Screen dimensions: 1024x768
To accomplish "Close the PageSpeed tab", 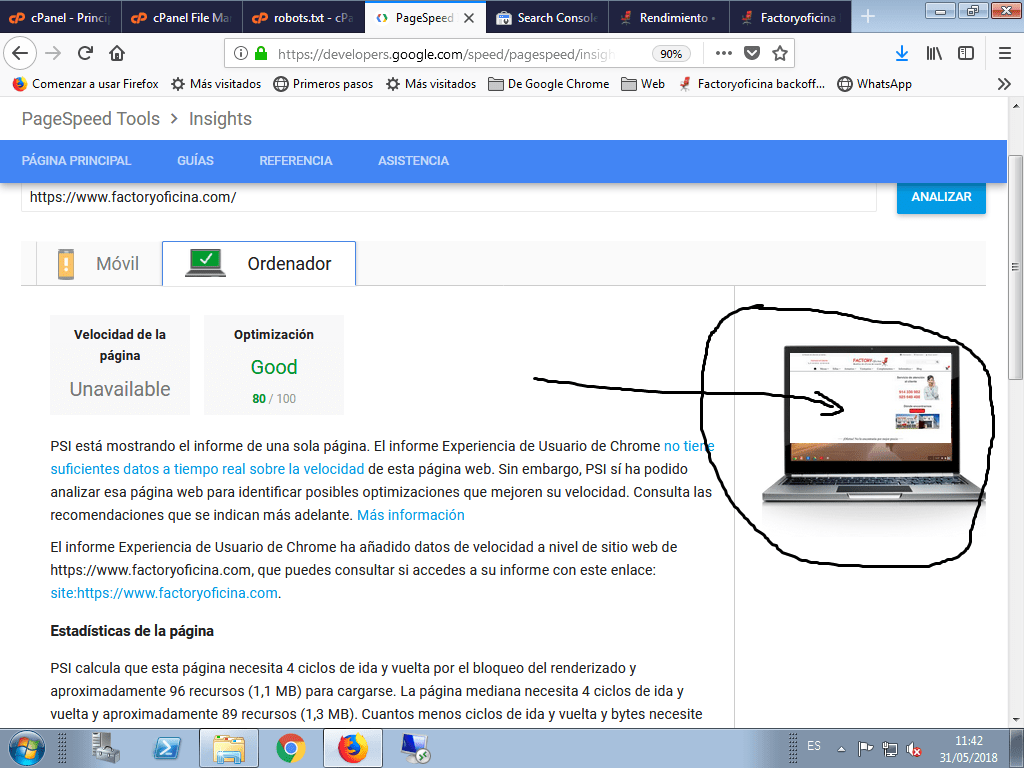I will [x=469, y=18].
